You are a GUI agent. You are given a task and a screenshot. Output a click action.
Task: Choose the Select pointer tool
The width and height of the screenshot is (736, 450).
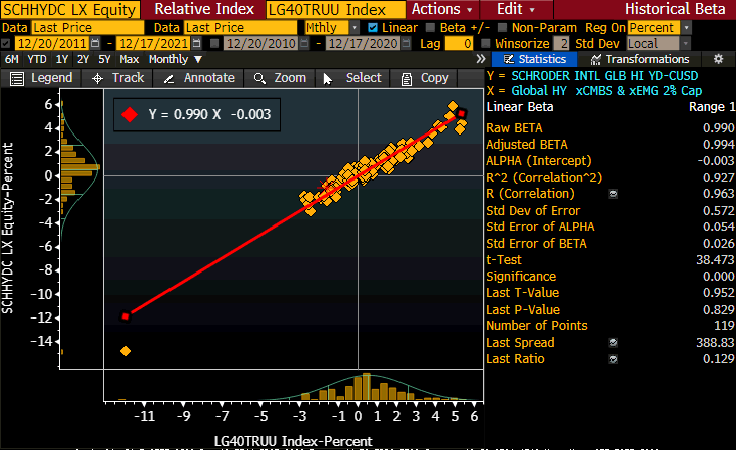click(x=353, y=78)
